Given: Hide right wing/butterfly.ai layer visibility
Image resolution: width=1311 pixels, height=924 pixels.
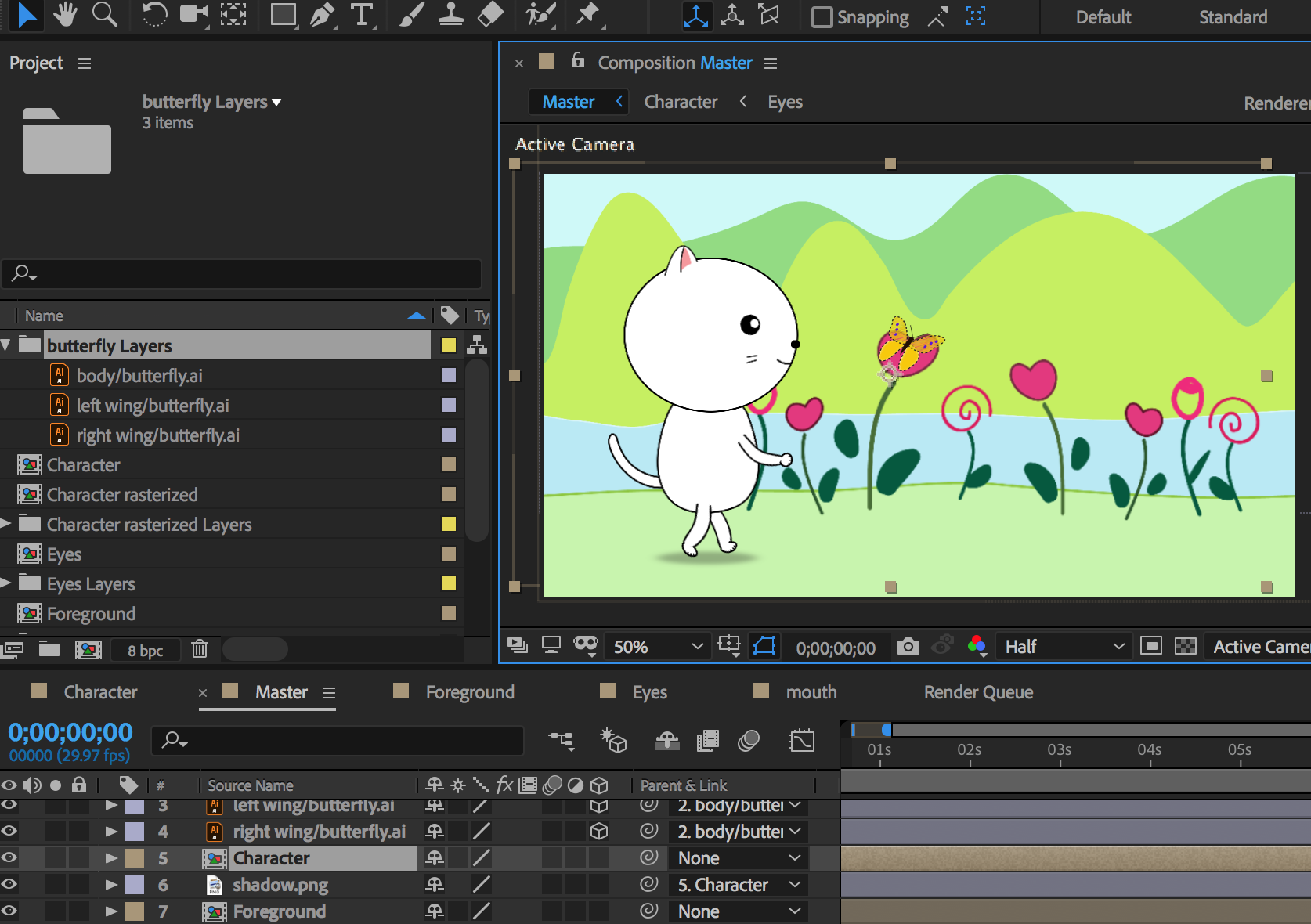Looking at the screenshot, I should click(x=9, y=831).
